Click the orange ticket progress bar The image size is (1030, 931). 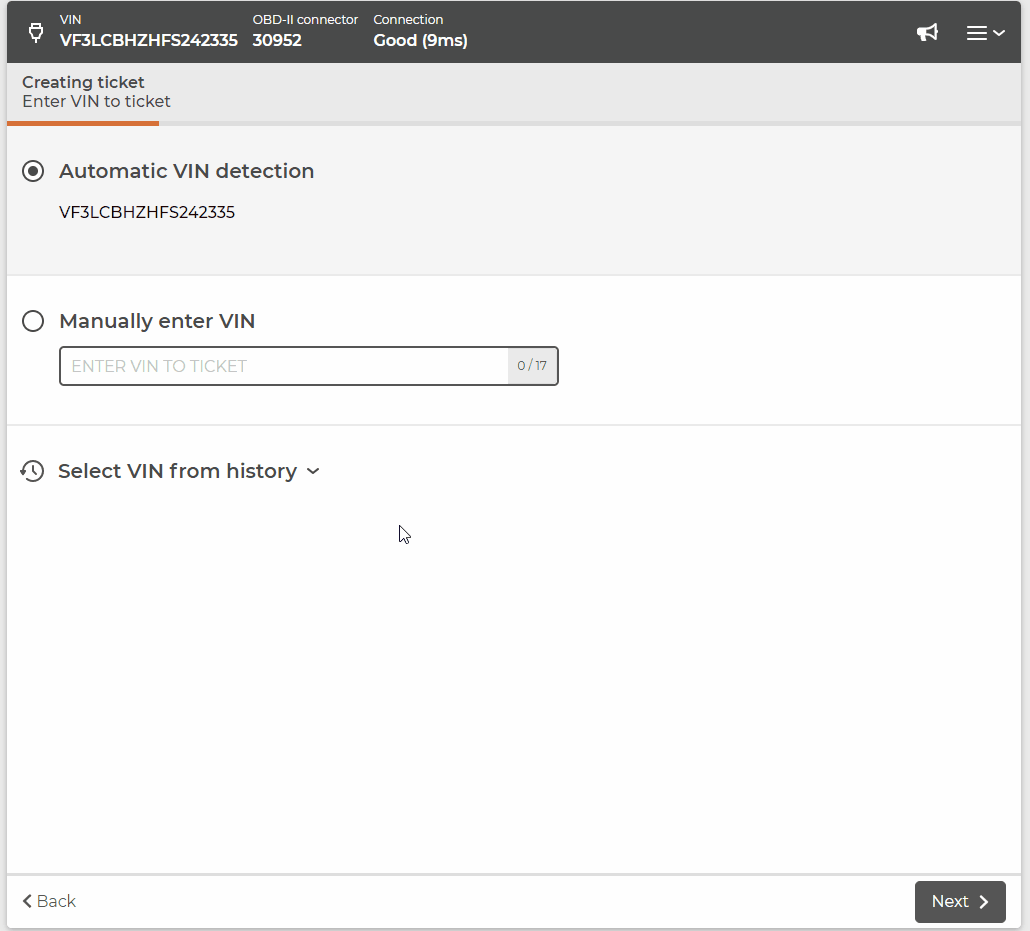[x=82, y=124]
